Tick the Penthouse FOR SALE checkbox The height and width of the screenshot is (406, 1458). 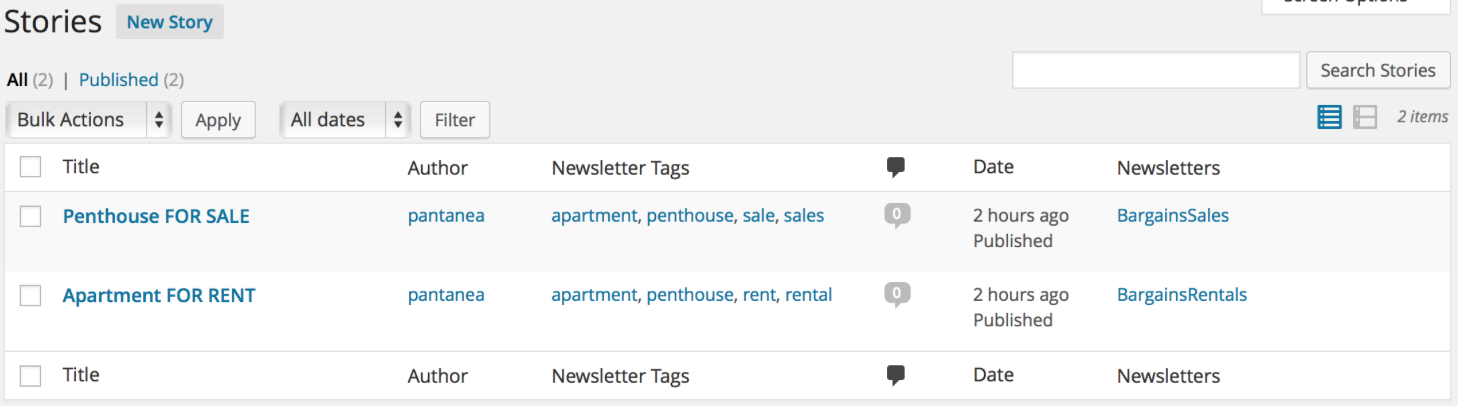point(31,216)
